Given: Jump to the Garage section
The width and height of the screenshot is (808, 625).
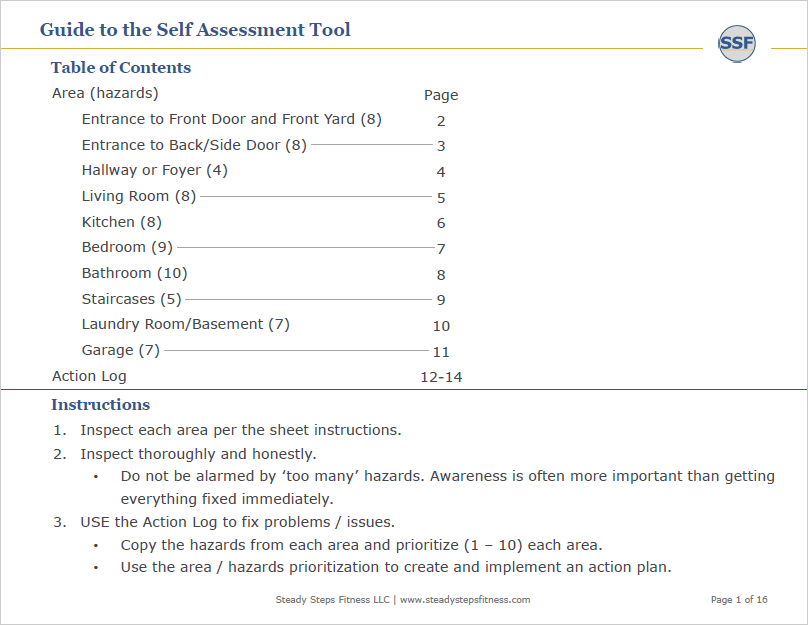Looking at the screenshot, I should coord(120,350).
